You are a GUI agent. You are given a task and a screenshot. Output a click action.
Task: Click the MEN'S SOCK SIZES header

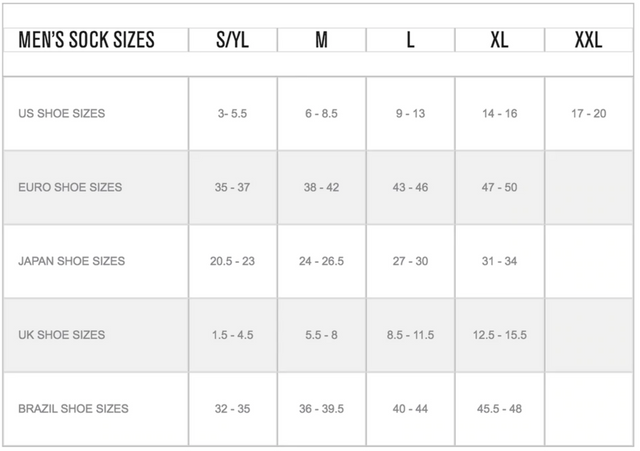tap(87, 40)
